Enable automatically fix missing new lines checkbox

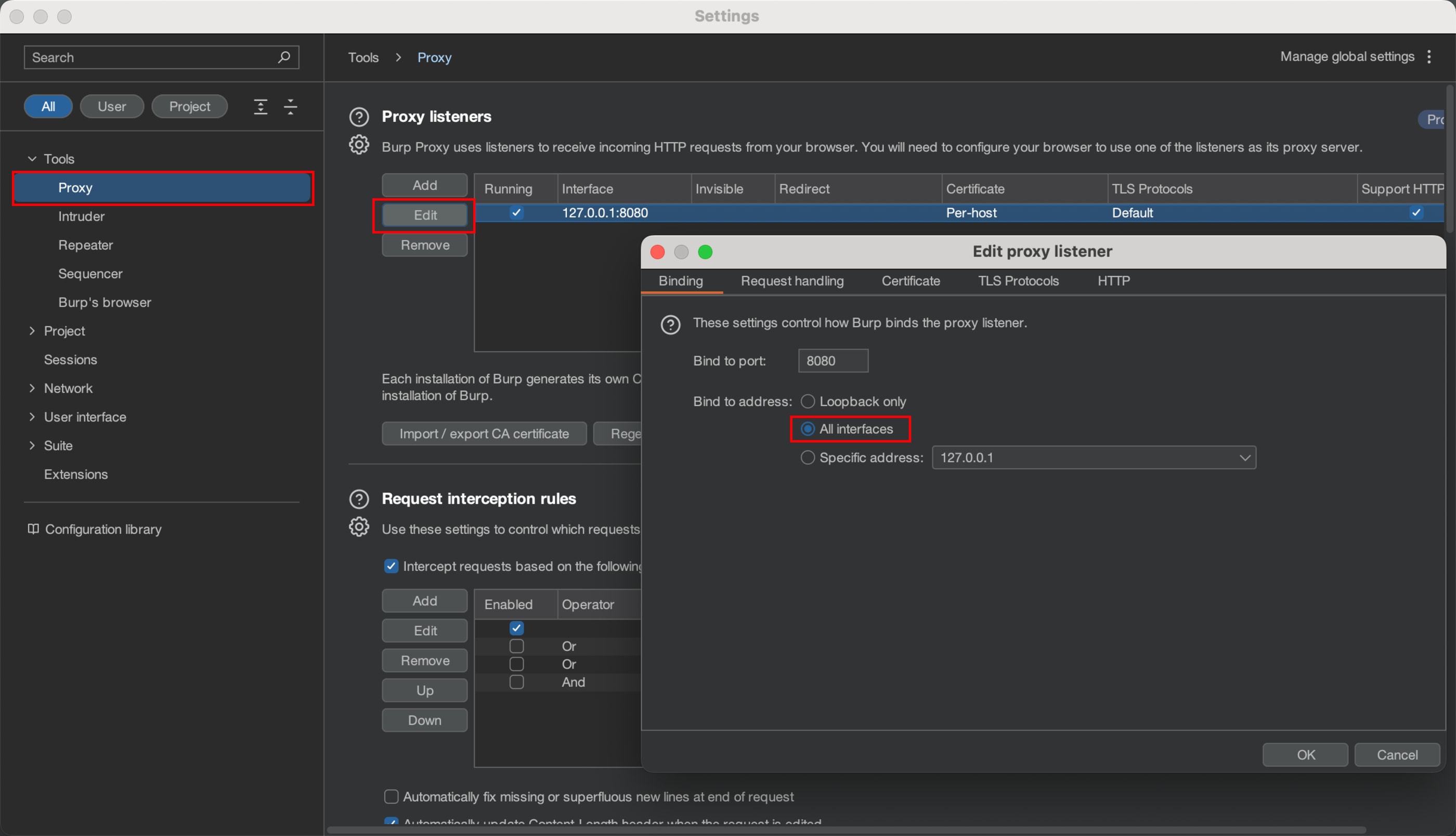coord(391,796)
